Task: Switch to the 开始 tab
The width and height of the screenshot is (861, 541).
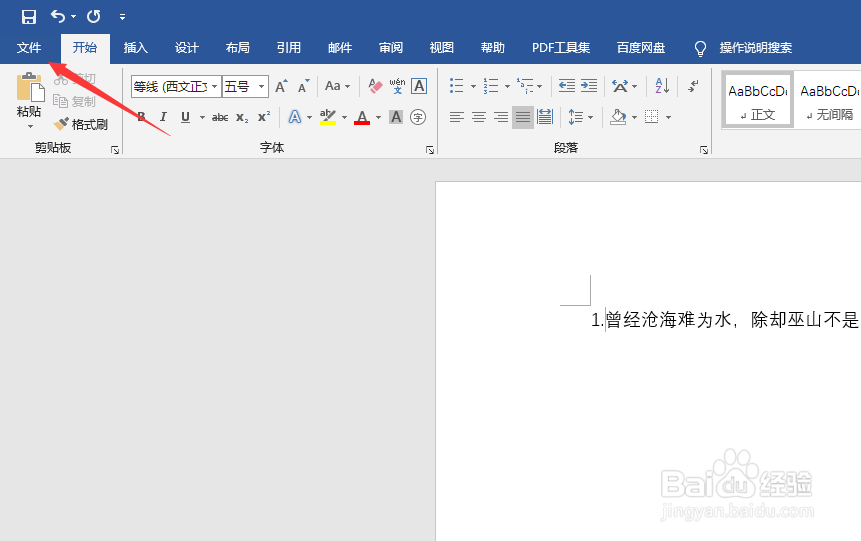Action: (x=85, y=48)
